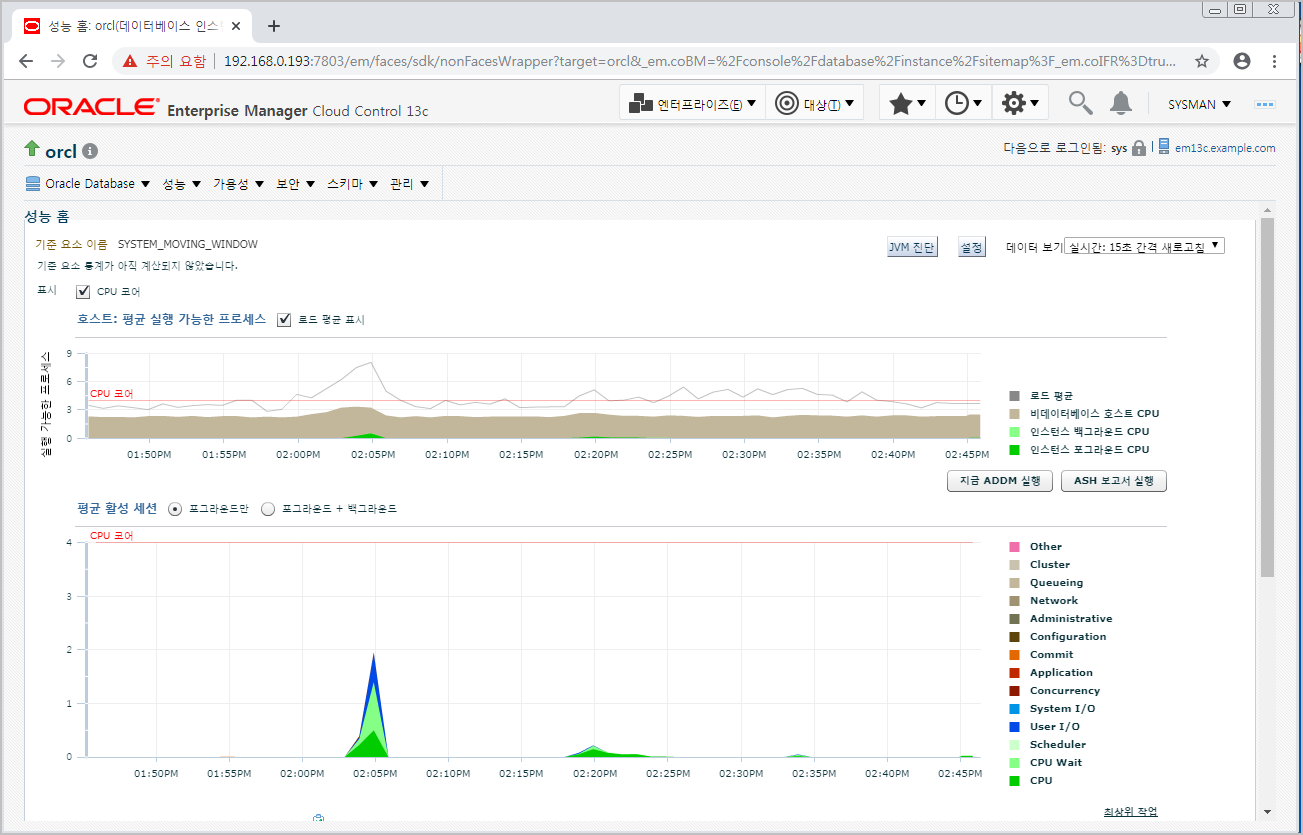Open the em13c.example.com host link
The width and height of the screenshot is (1303, 835).
(1225, 148)
